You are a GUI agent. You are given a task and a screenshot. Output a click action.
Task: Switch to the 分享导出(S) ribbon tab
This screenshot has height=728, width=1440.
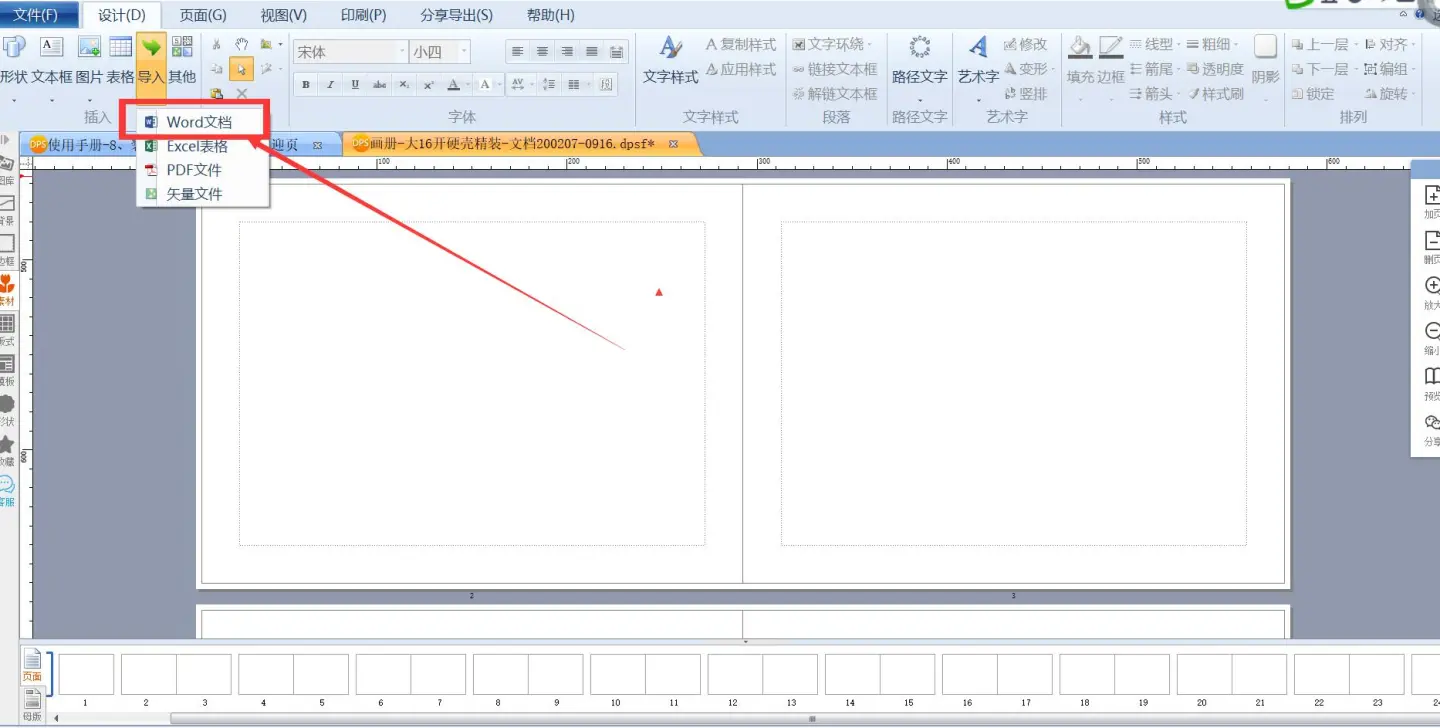(x=456, y=15)
